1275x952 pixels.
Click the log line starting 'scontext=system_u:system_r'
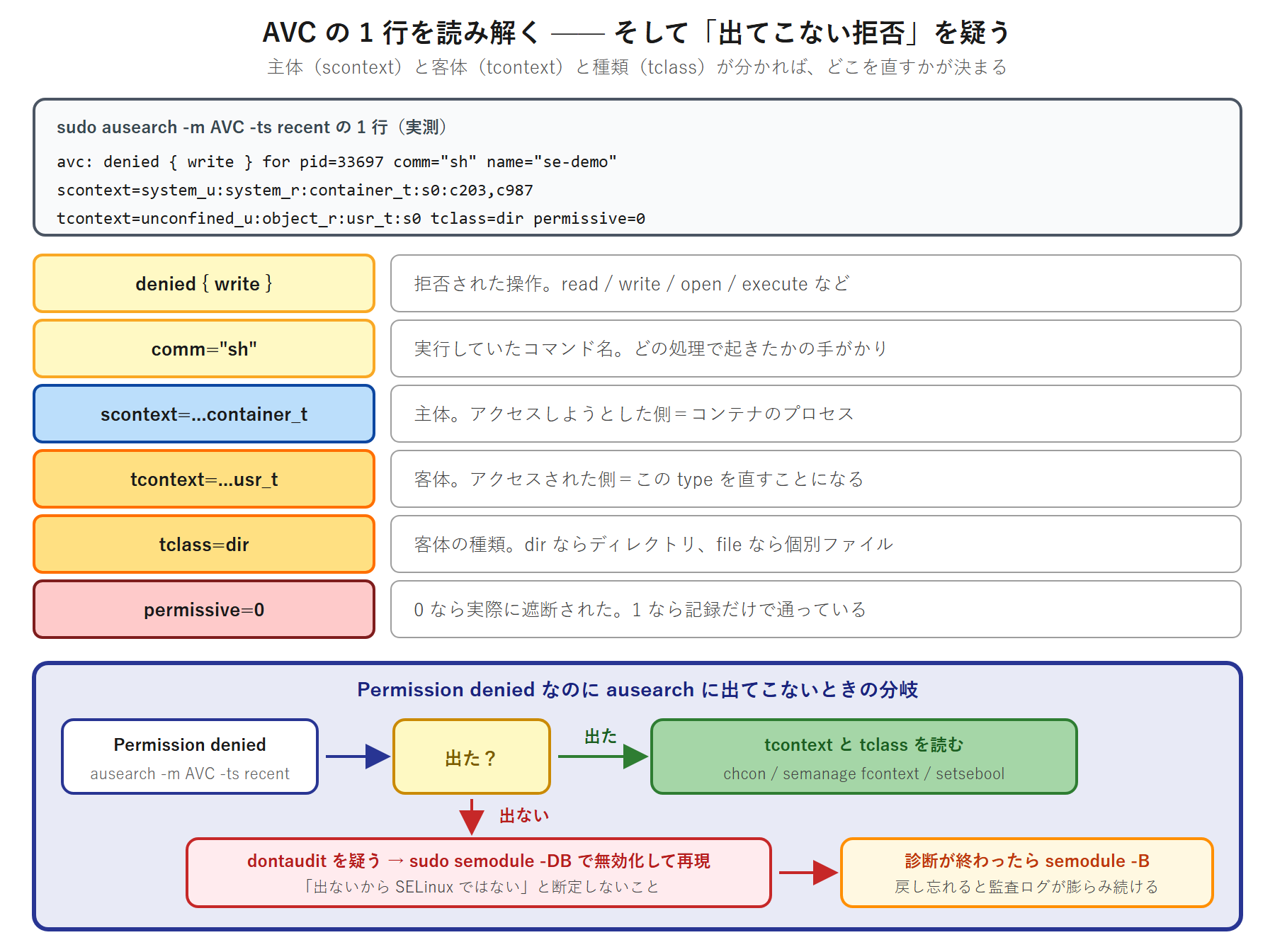pos(295,191)
